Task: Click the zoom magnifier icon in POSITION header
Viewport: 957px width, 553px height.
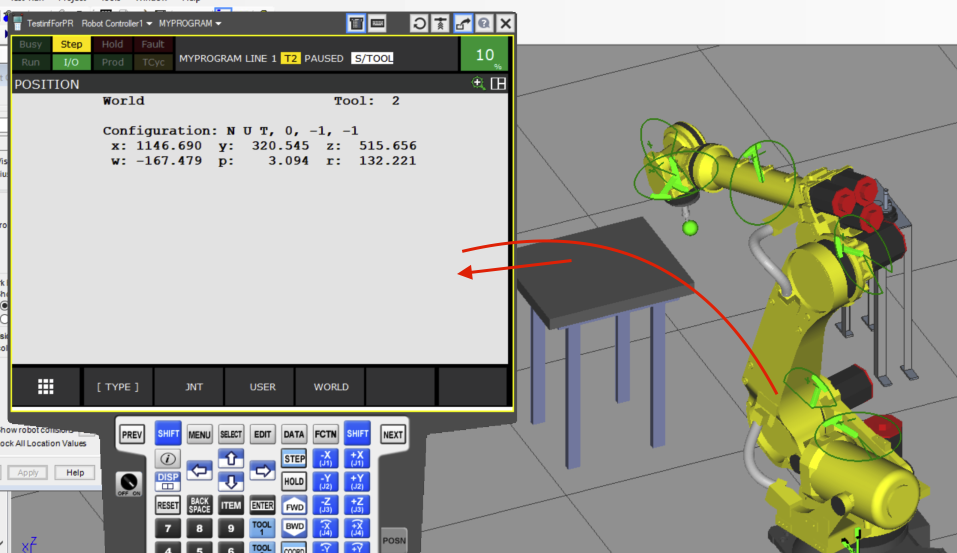Action: tap(478, 84)
